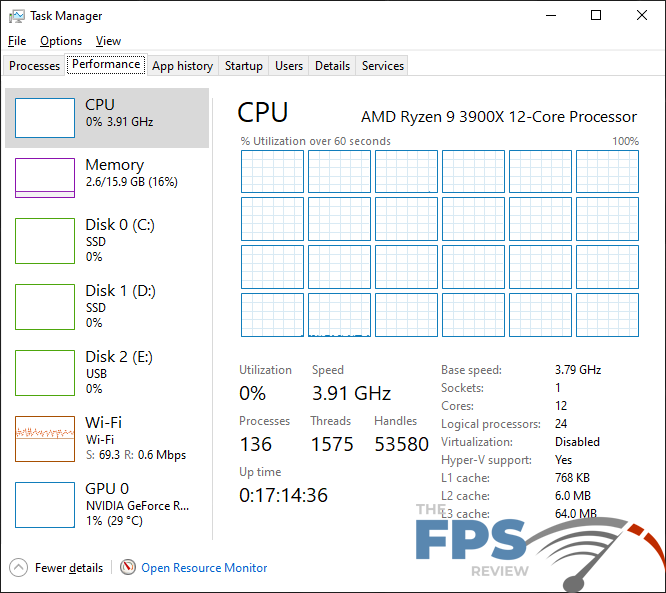The width and height of the screenshot is (666, 593).
Task: Click the Logical processors value 24
Action: pyautogui.click(x=561, y=424)
